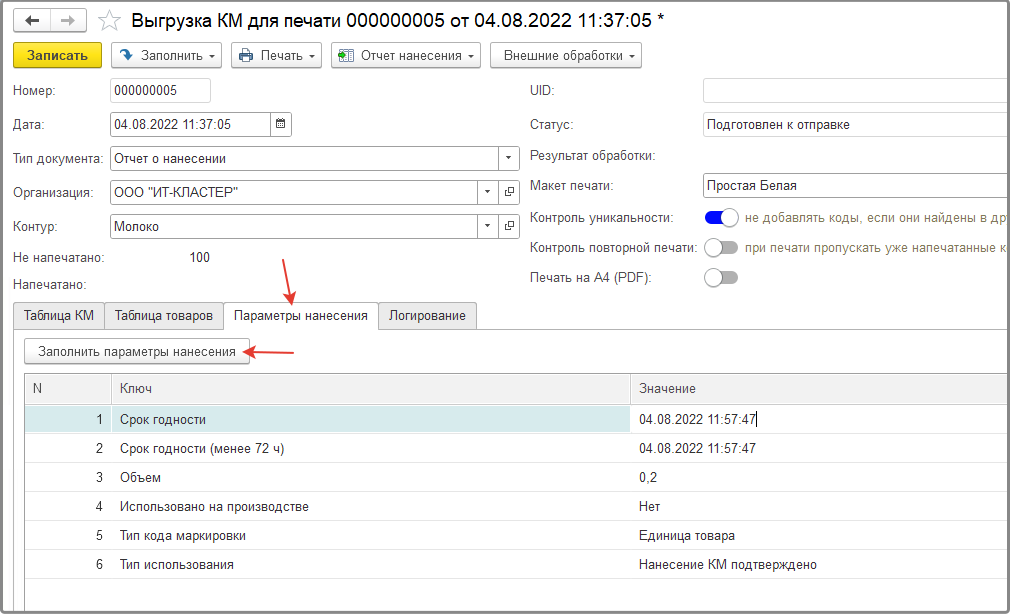This screenshot has height=614, width=1010.
Task: Enable the Контроль повторной печати toggle
Action: click(x=721, y=247)
